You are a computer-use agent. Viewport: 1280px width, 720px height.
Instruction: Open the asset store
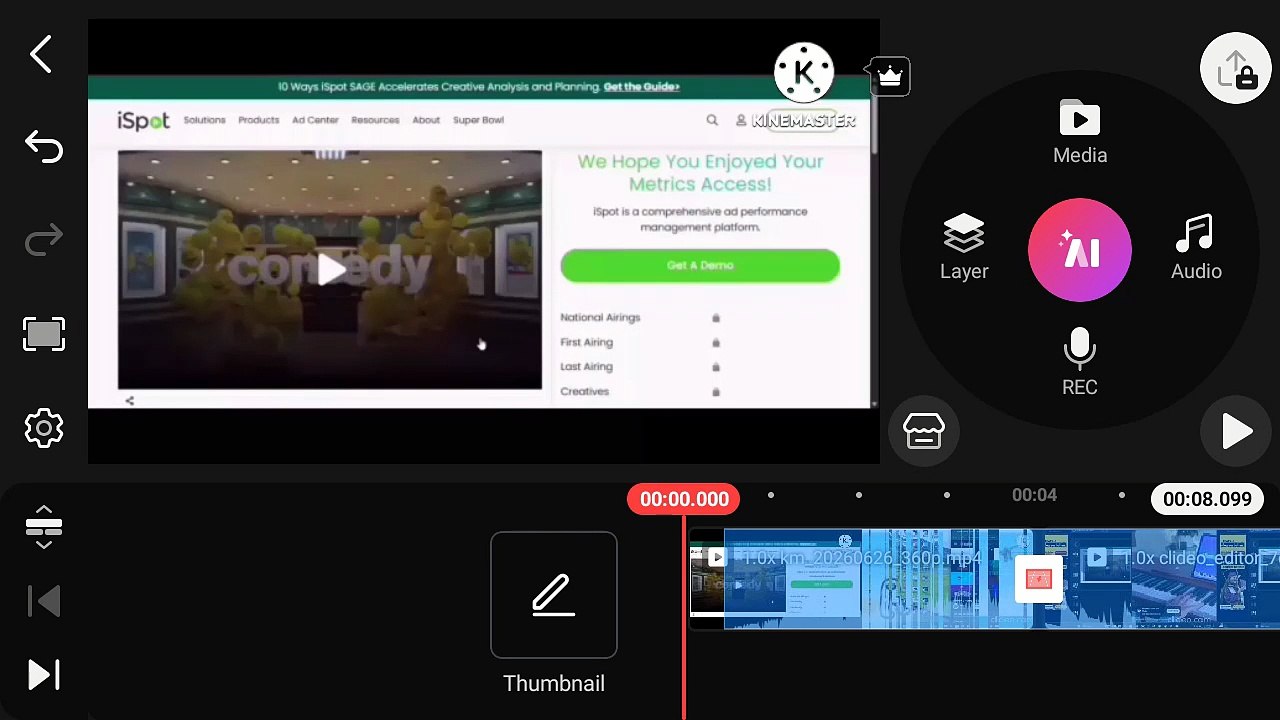click(x=924, y=431)
